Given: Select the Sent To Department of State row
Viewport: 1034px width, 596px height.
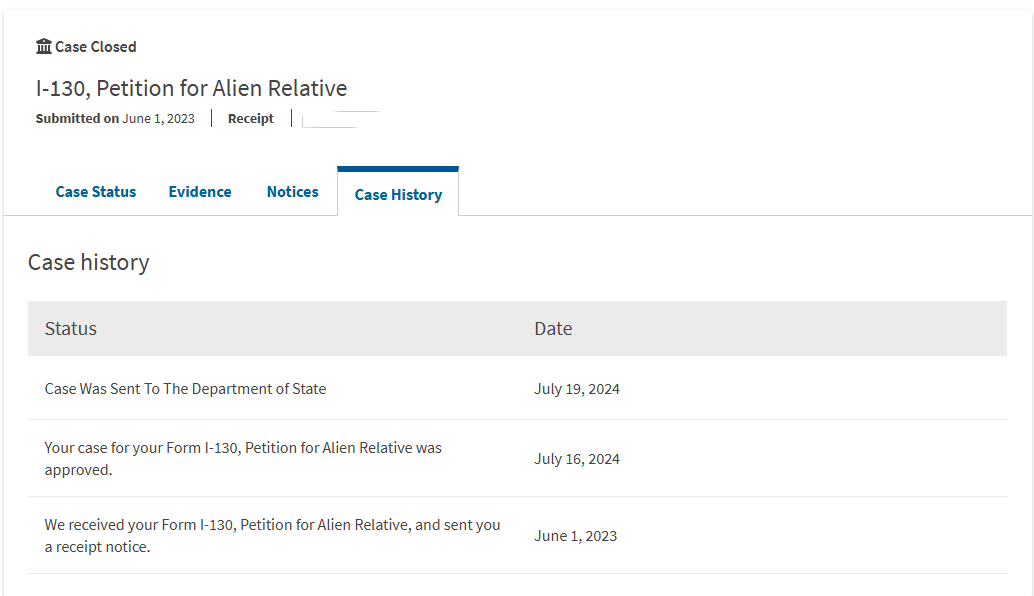Looking at the screenshot, I should pos(186,389).
